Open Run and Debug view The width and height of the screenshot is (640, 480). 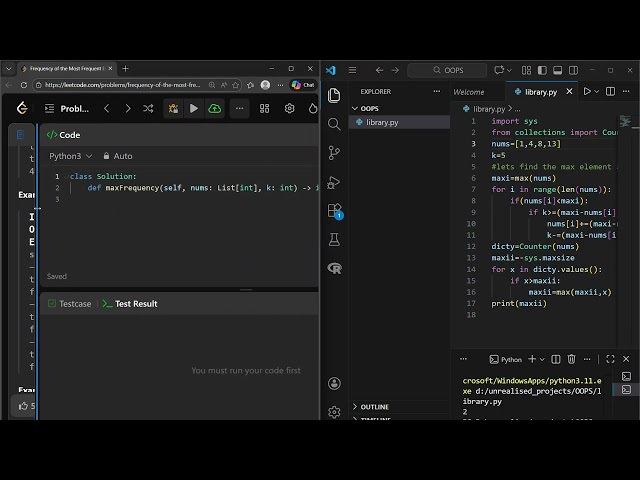click(334, 182)
